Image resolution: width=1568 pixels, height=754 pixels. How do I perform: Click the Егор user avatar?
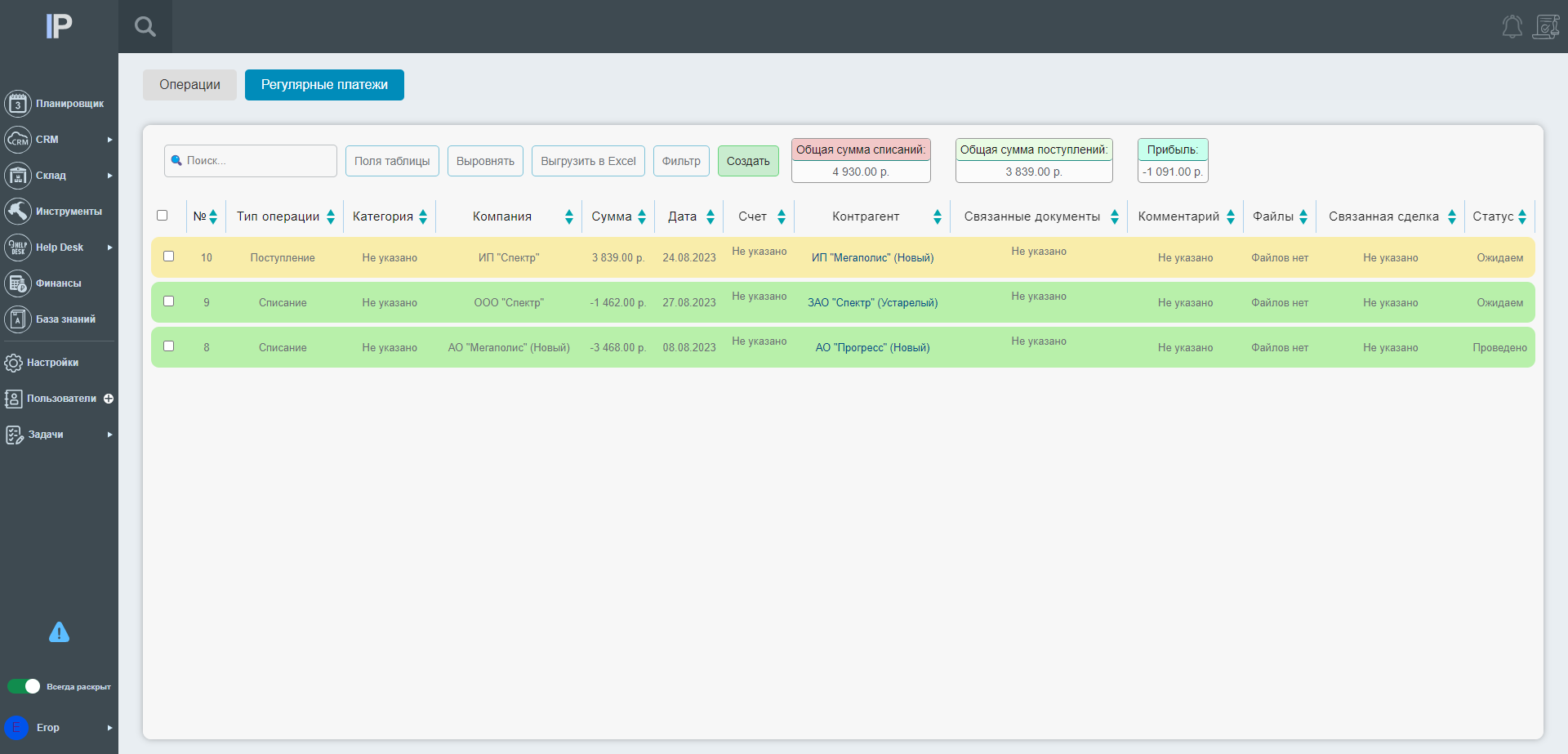tap(16, 727)
